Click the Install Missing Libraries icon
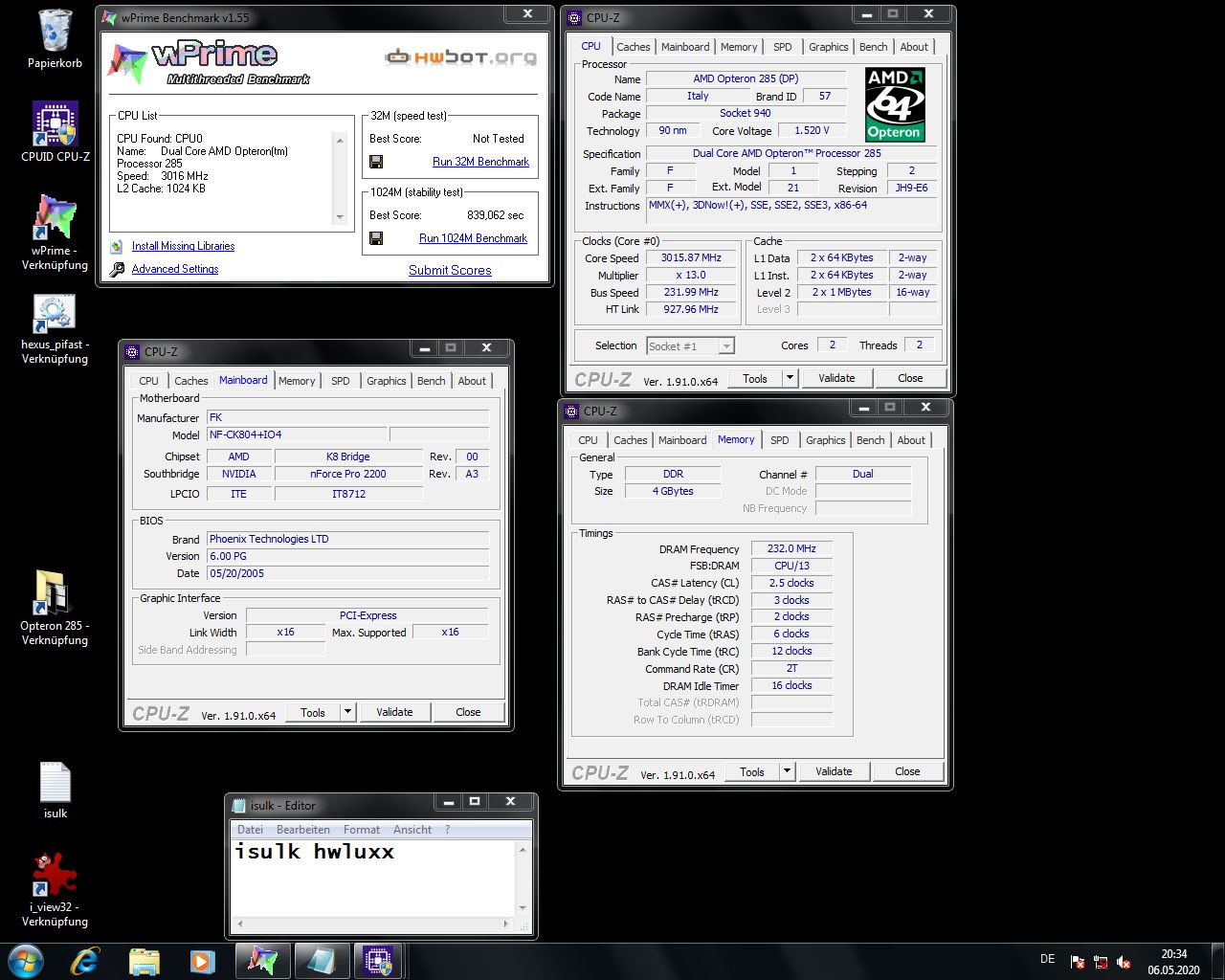 pos(117,246)
